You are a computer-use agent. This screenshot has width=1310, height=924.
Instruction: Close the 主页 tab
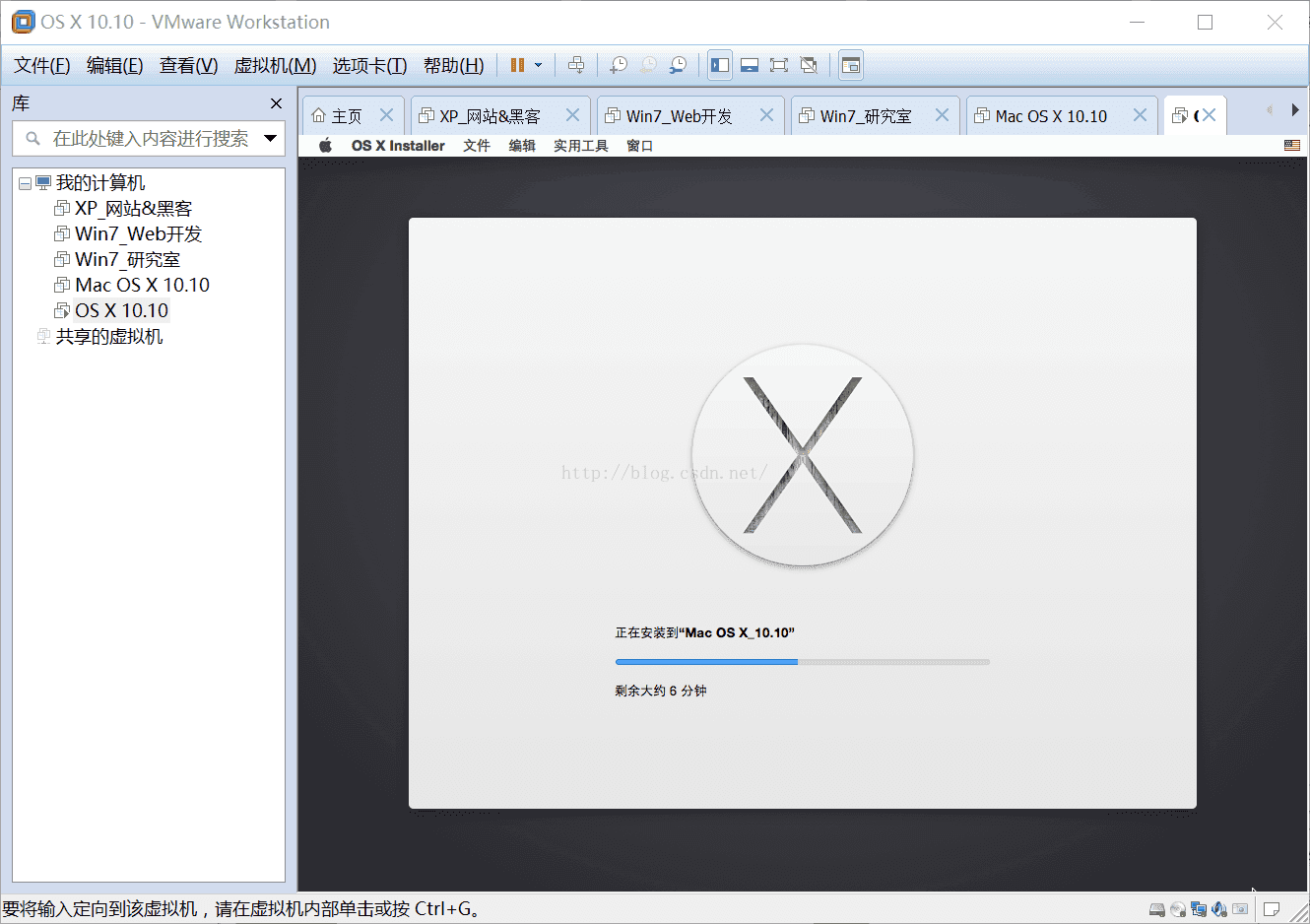tap(386, 115)
